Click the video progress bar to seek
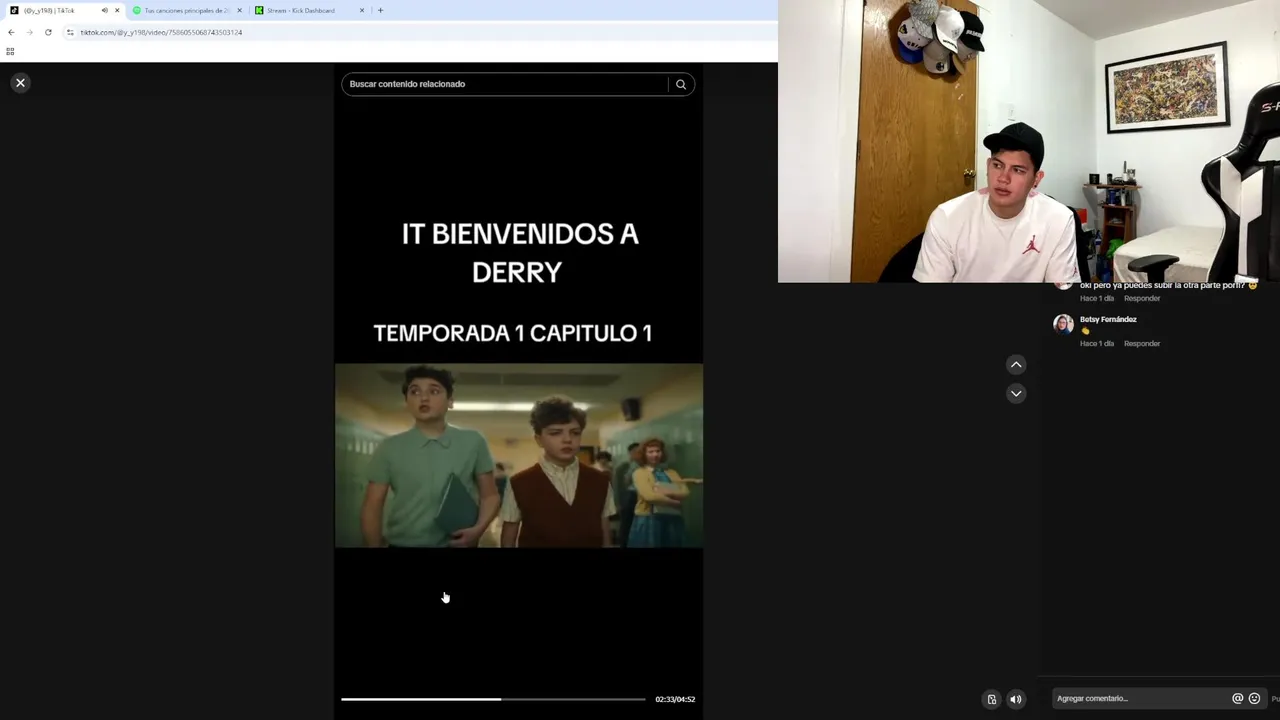The height and width of the screenshot is (720, 1280). pyautogui.click(x=493, y=699)
